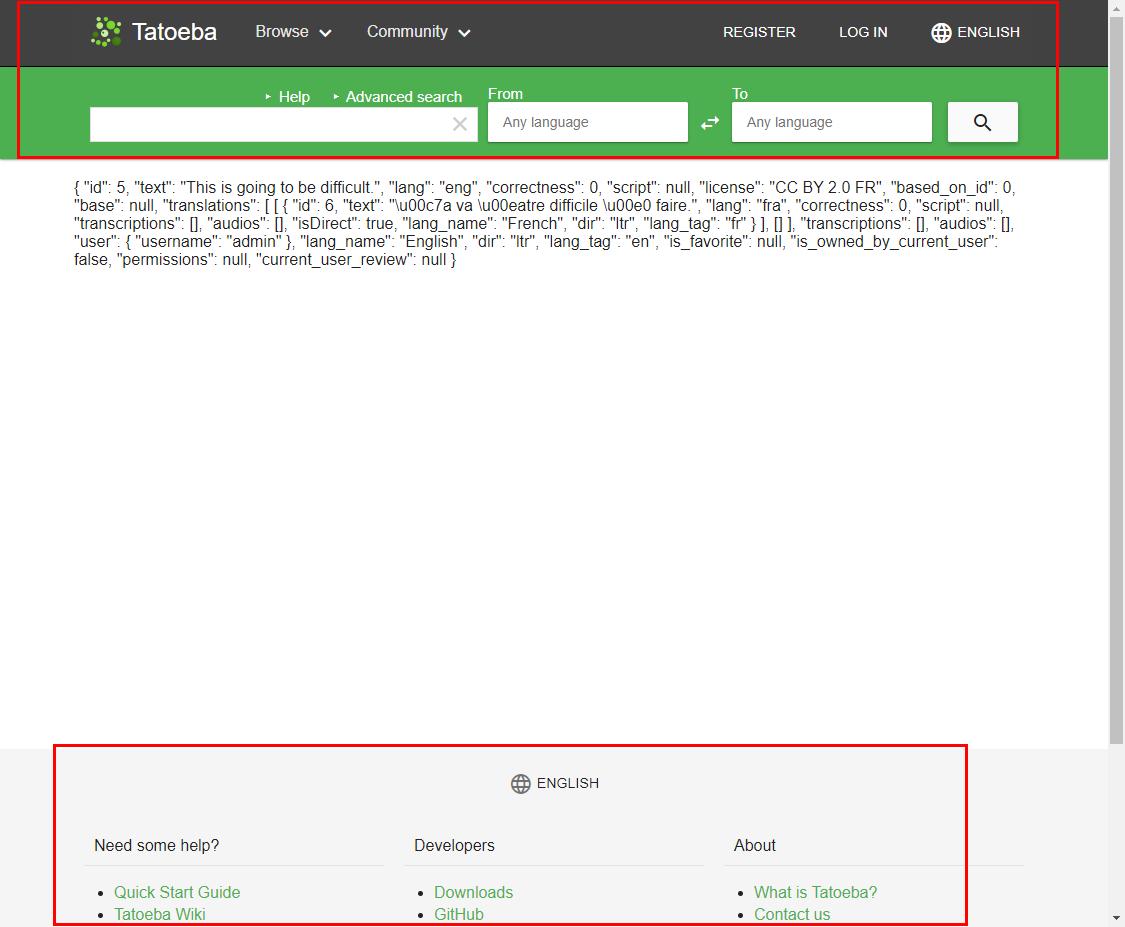Open the Quick Start Guide link
Screen dimensions: 1125x927
(x=177, y=892)
